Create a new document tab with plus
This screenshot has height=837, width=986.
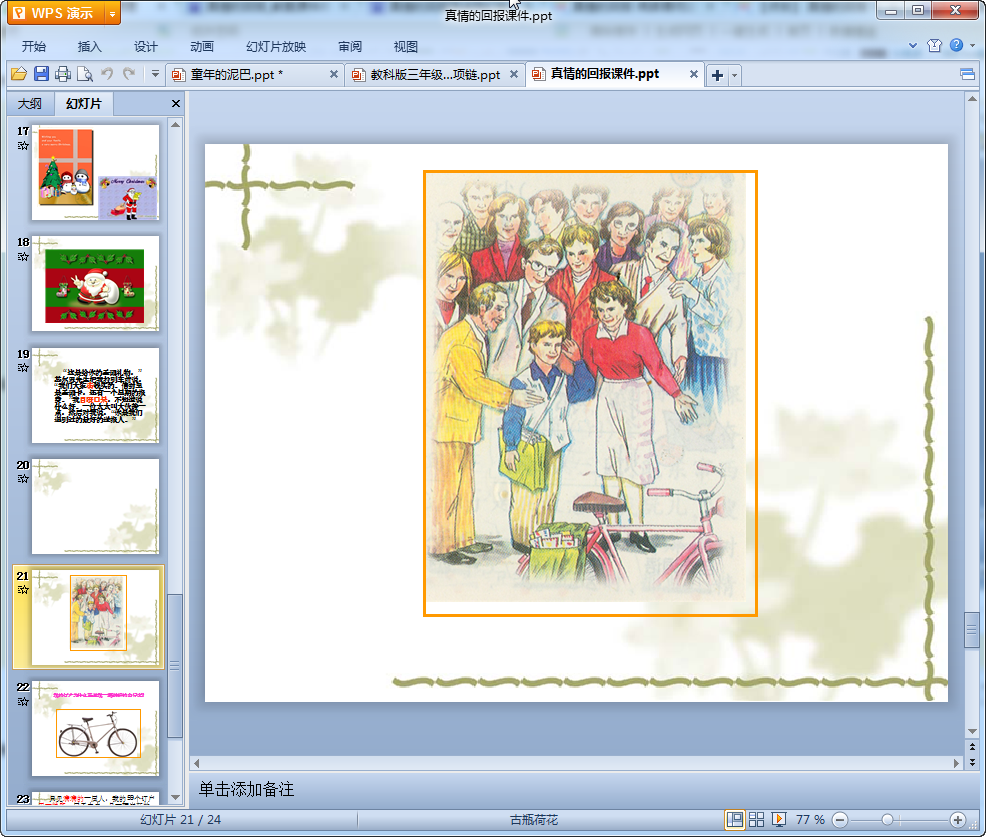tap(717, 75)
